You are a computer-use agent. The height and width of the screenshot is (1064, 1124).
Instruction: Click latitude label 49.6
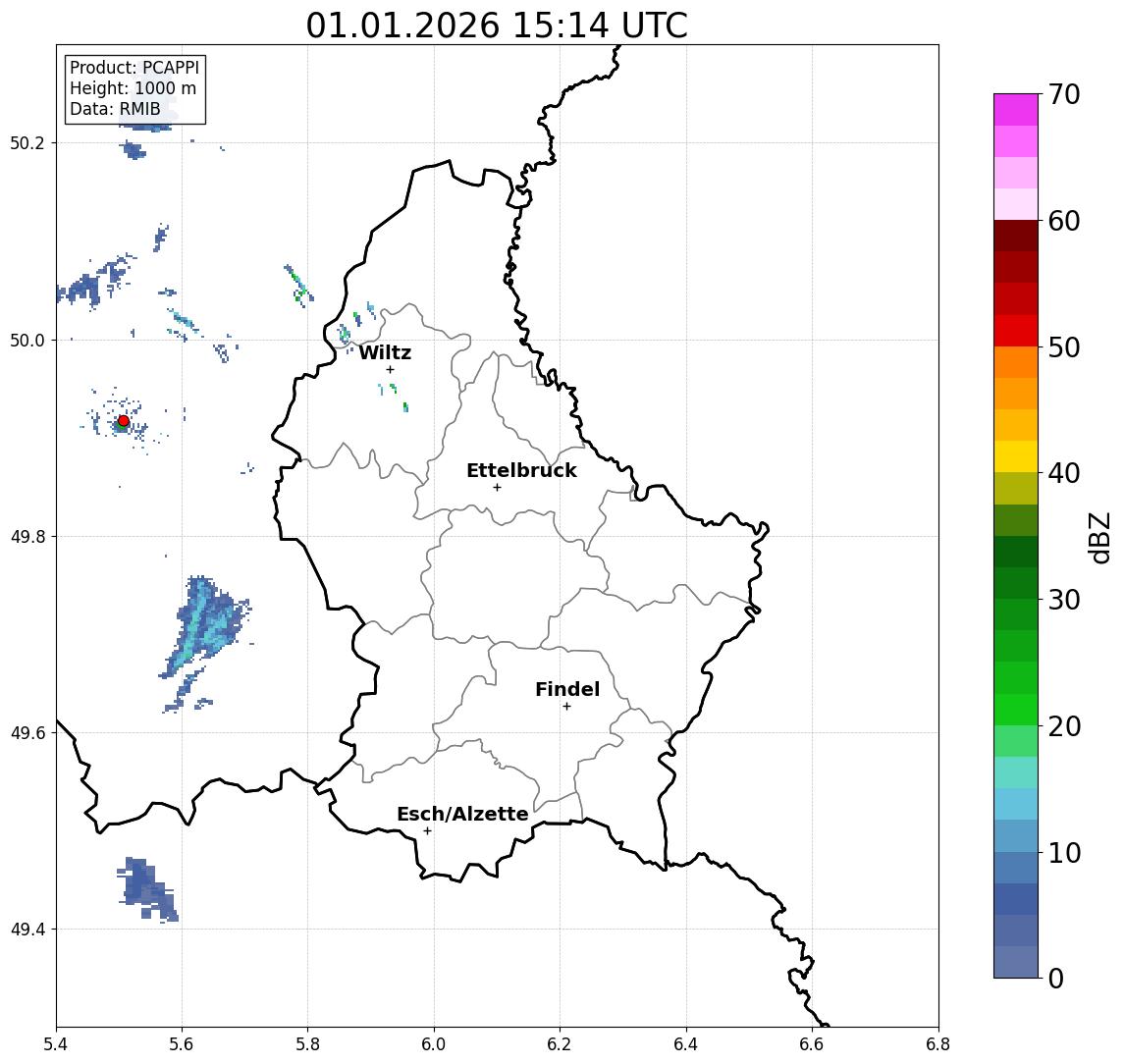click(x=27, y=733)
